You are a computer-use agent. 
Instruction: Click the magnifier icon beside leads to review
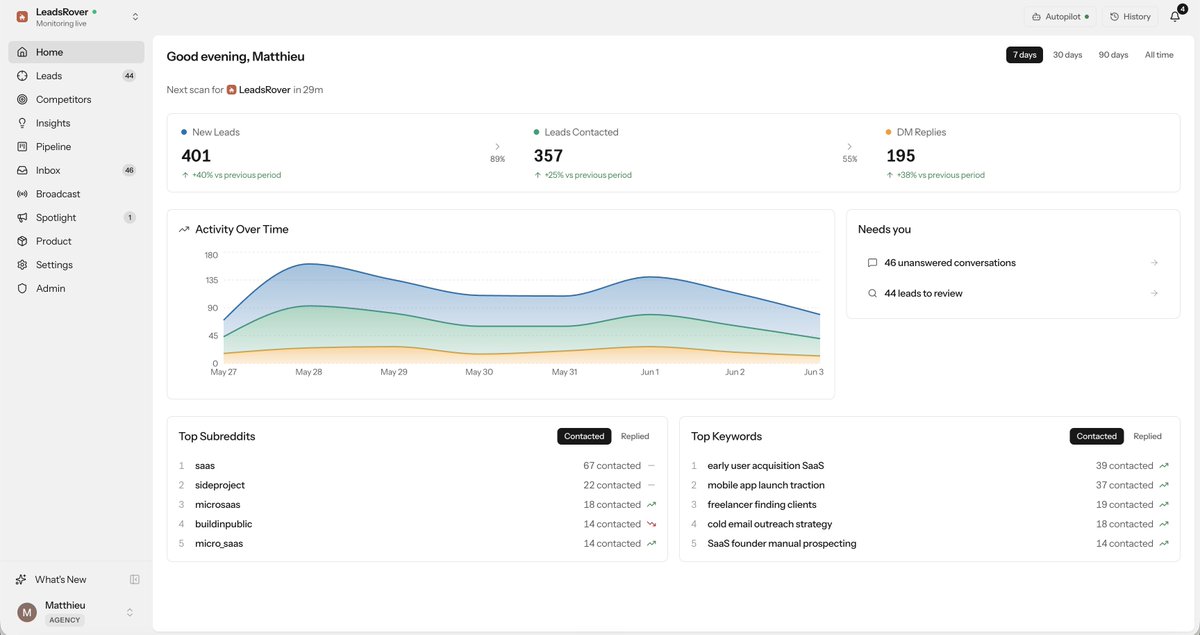coord(873,293)
